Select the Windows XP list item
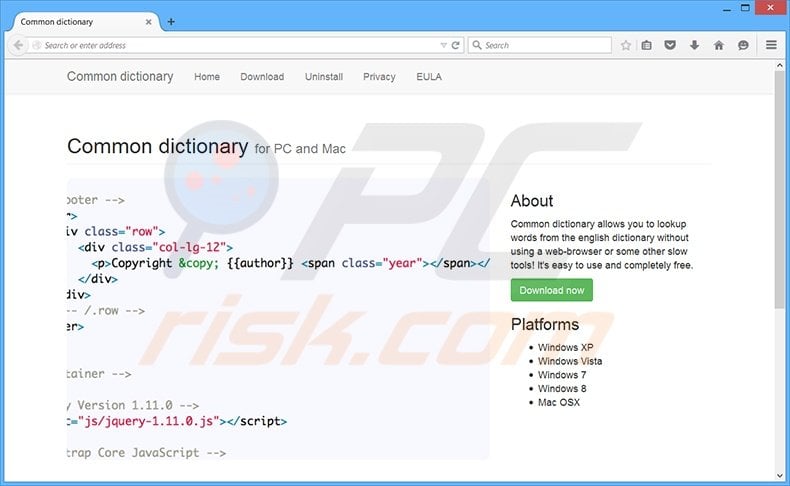 [565, 348]
